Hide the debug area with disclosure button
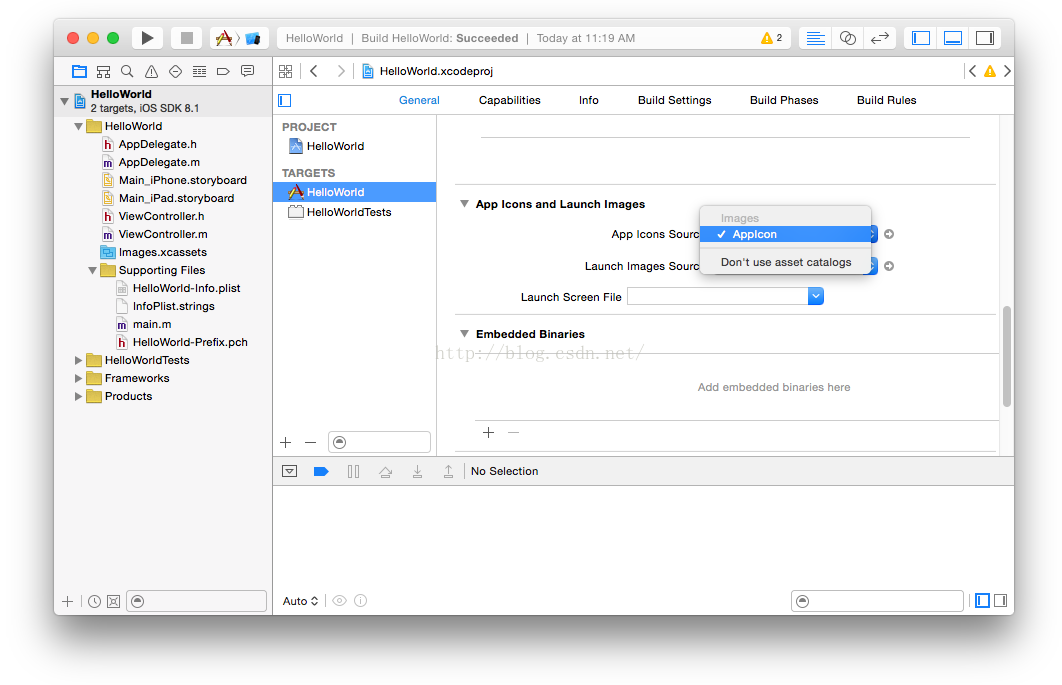Screen dimensions: 1062x685 tap(289, 471)
